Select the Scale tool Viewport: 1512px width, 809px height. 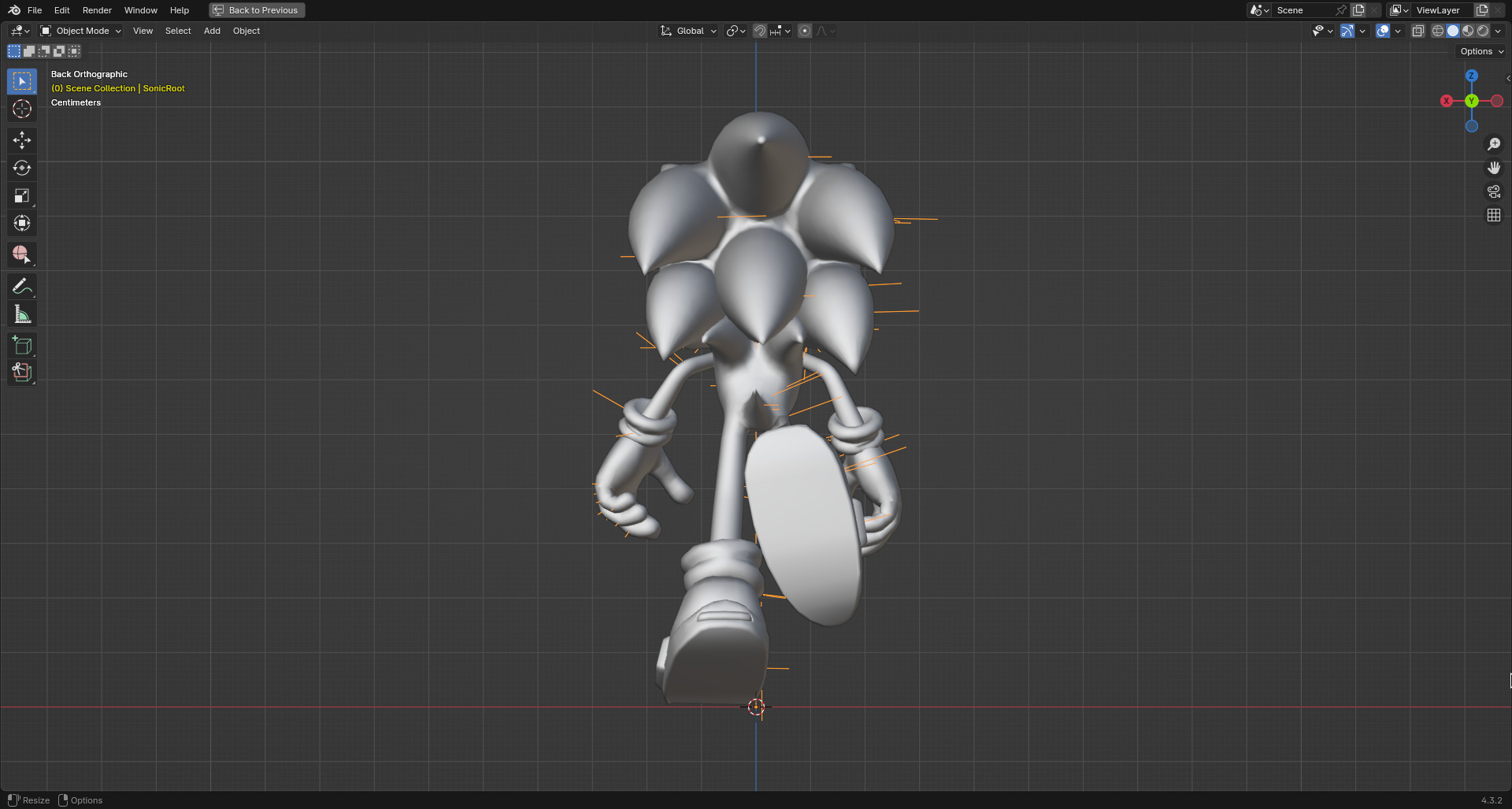coord(21,195)
